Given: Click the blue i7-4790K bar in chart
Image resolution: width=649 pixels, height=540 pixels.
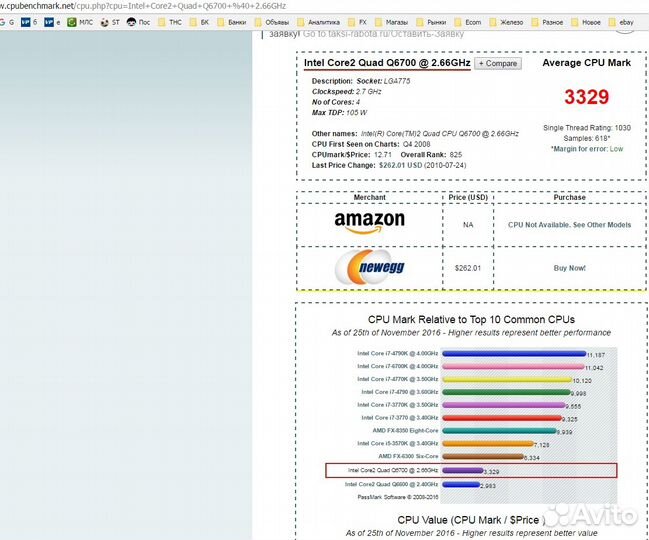Looking at the screenshot, I should point(514,353).
